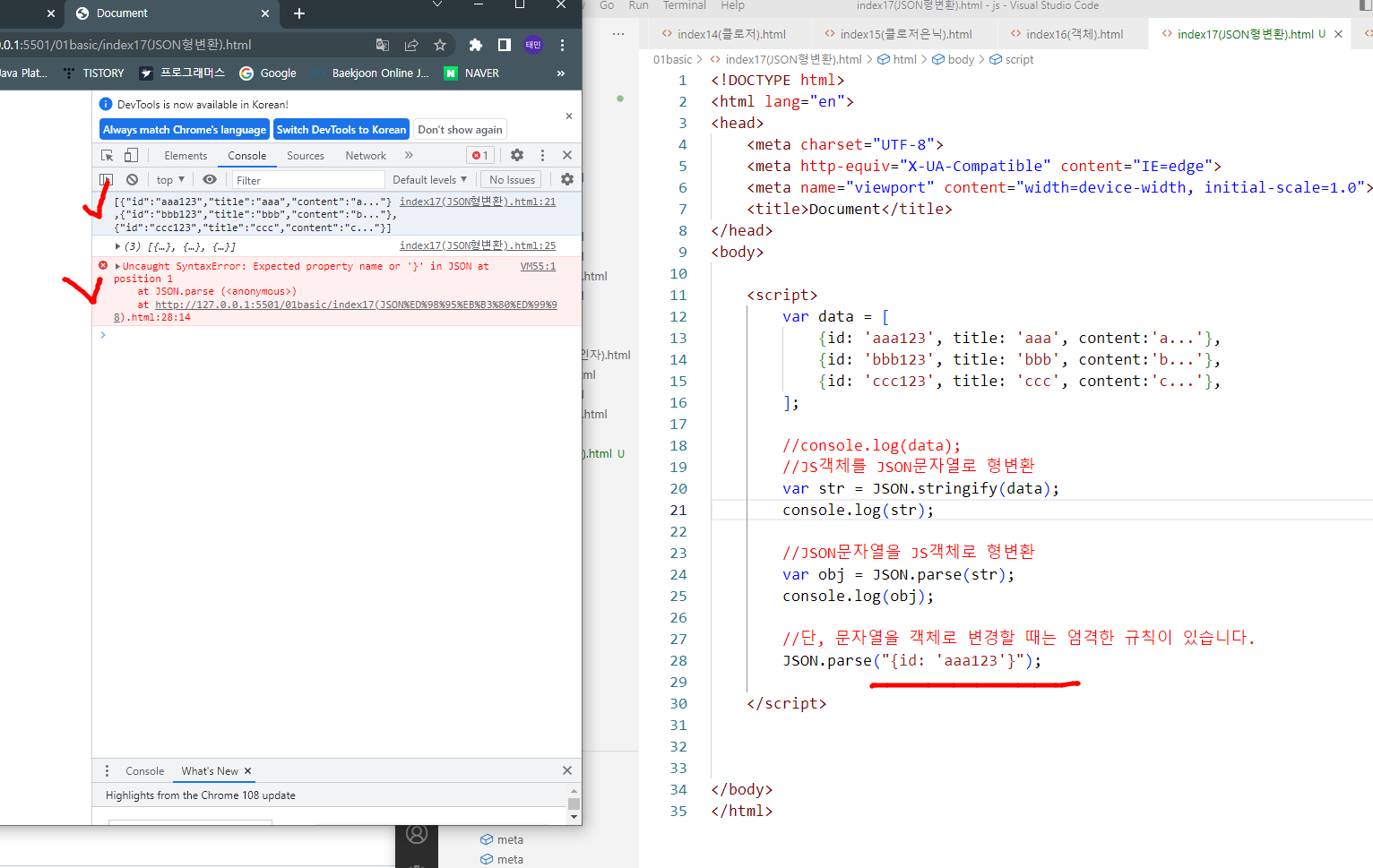Click Don't show again button
The width and height of the screenshot is (1373, 868).
[x=460, y=130]
